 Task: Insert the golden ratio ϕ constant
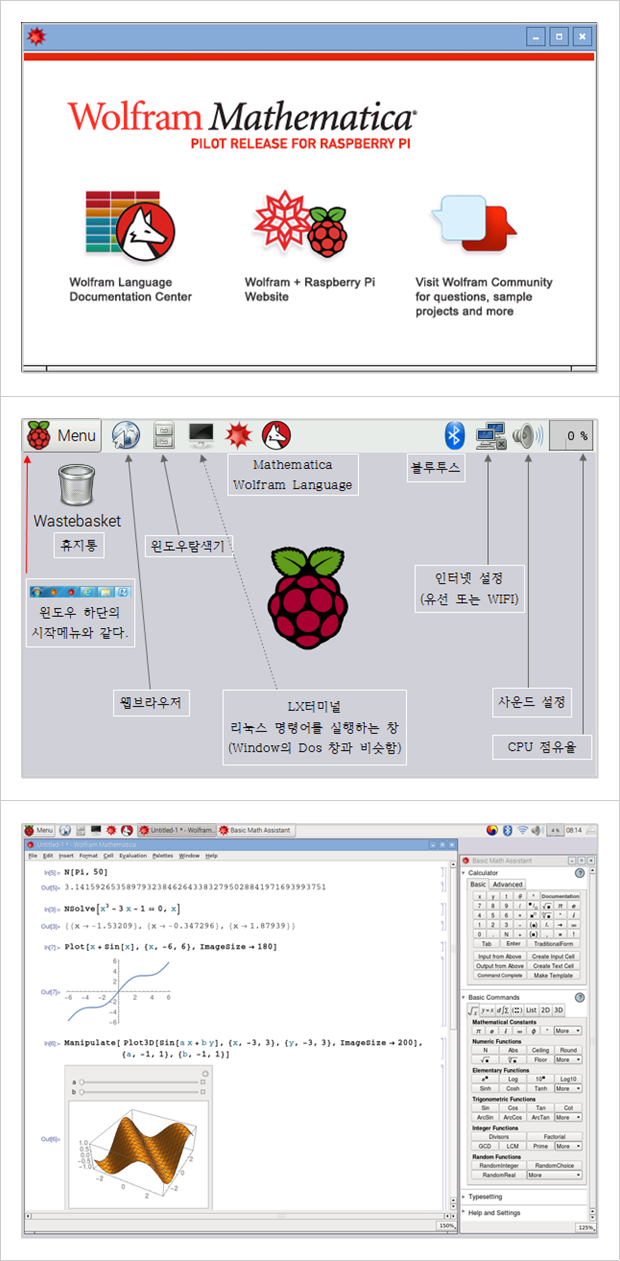click(x=533, y=1031)
